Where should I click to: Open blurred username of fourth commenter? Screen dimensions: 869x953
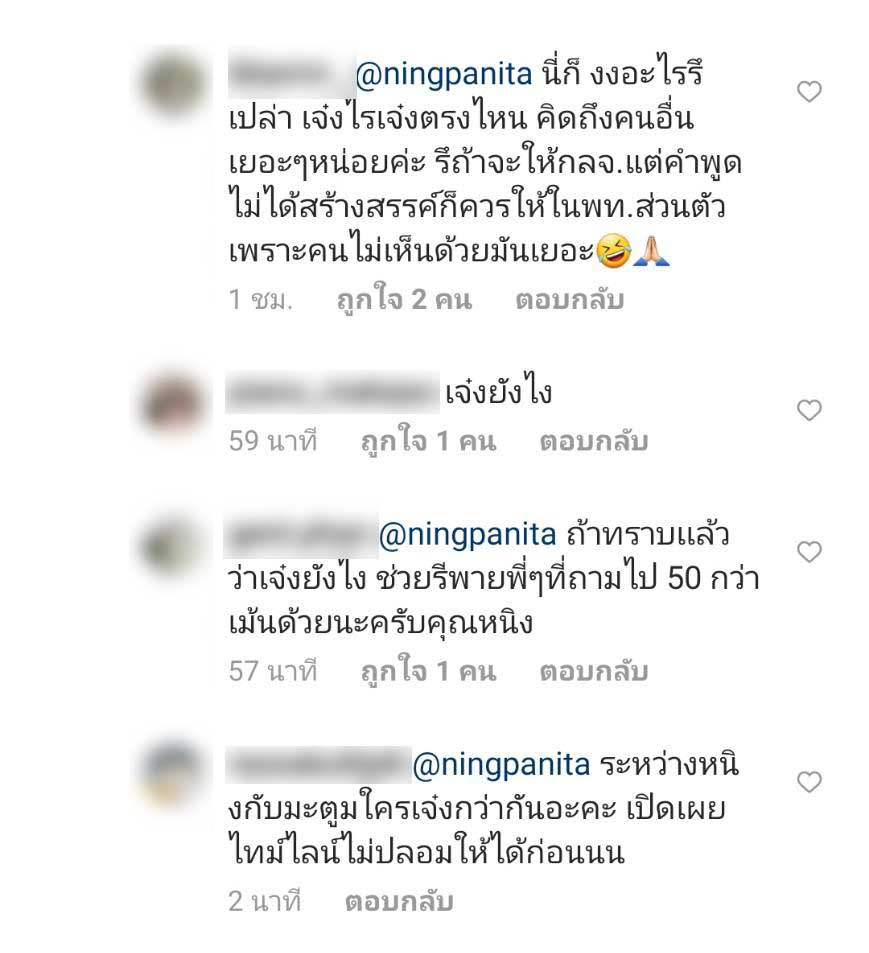point(318,765)
